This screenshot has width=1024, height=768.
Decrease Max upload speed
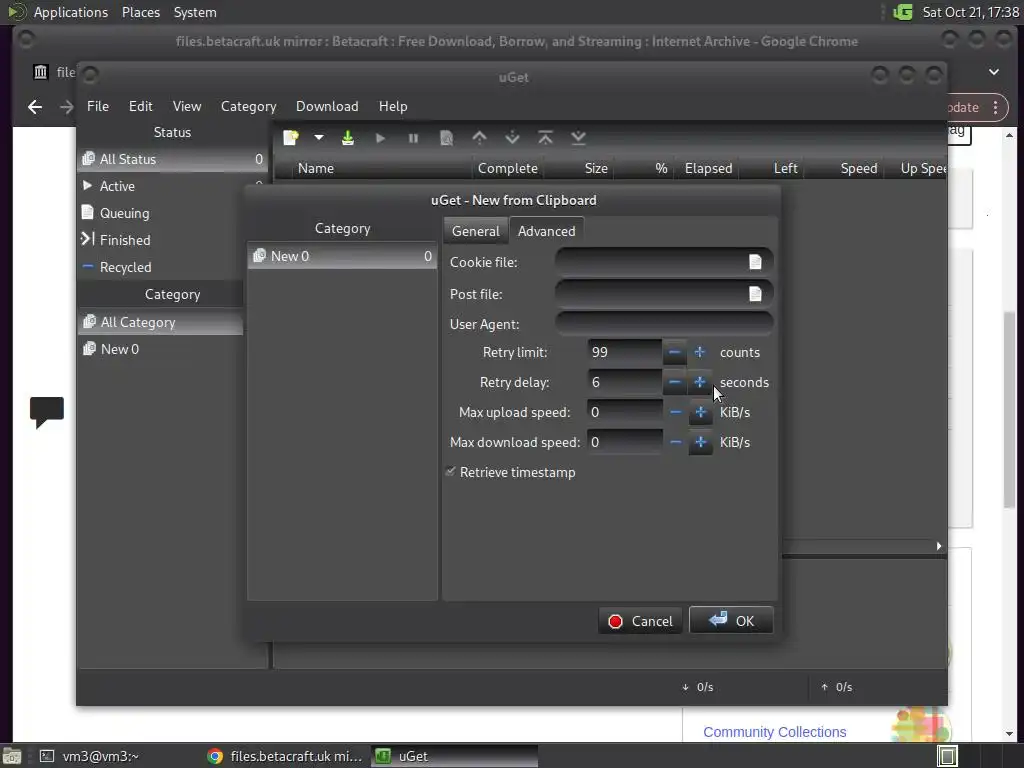pyautogui.click(x=675, y=413)
